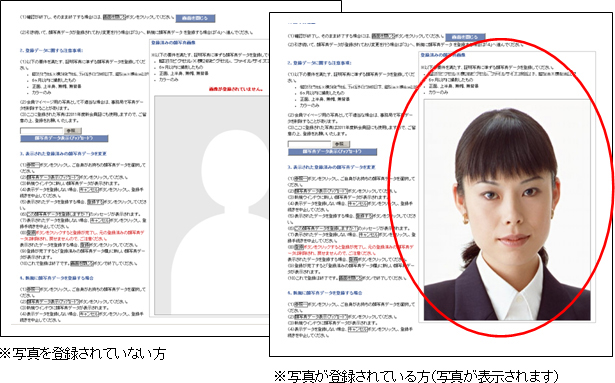Click heading 2 登録データに関する注意事項 on no-photo page

(x=51, y=51)
